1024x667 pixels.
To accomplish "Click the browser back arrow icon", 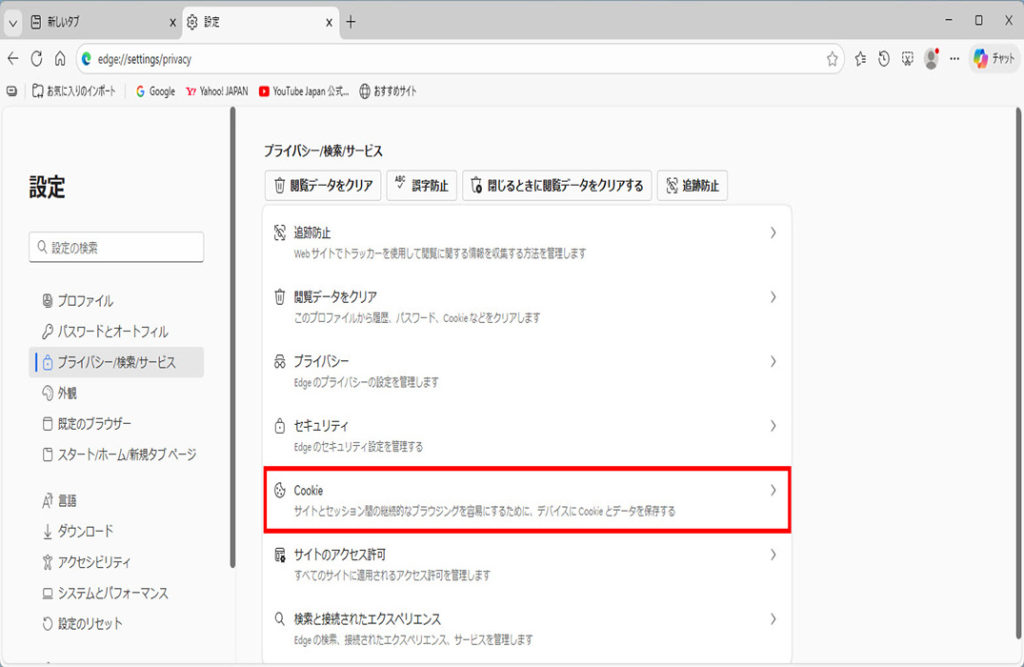I will click(x=13, y=59).
